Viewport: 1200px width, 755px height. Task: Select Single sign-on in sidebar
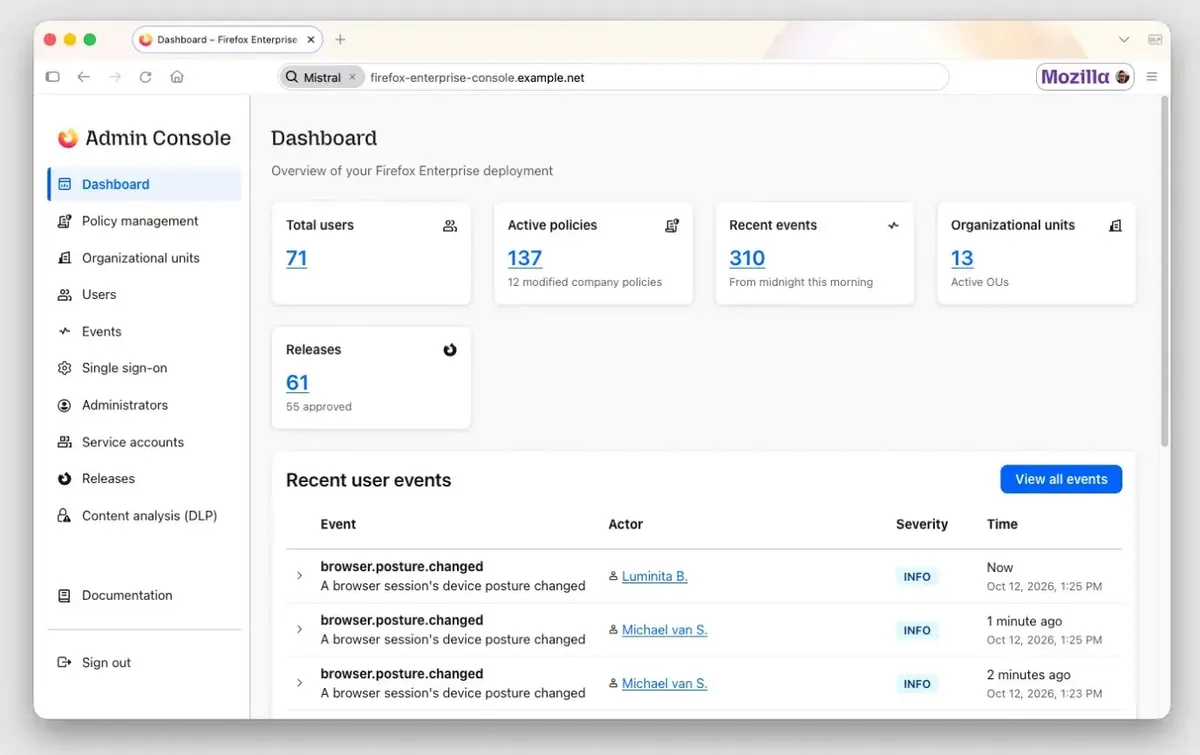coord(145,368)
